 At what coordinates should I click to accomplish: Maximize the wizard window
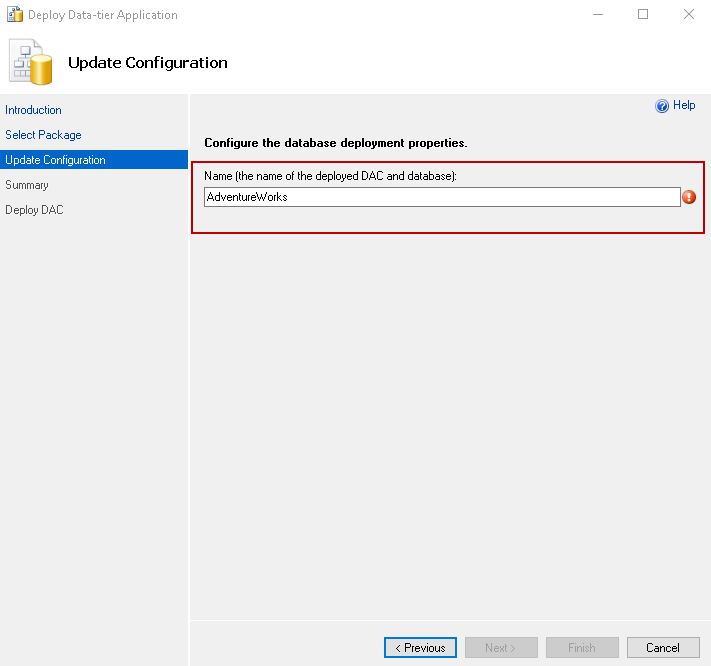(643, 15)
